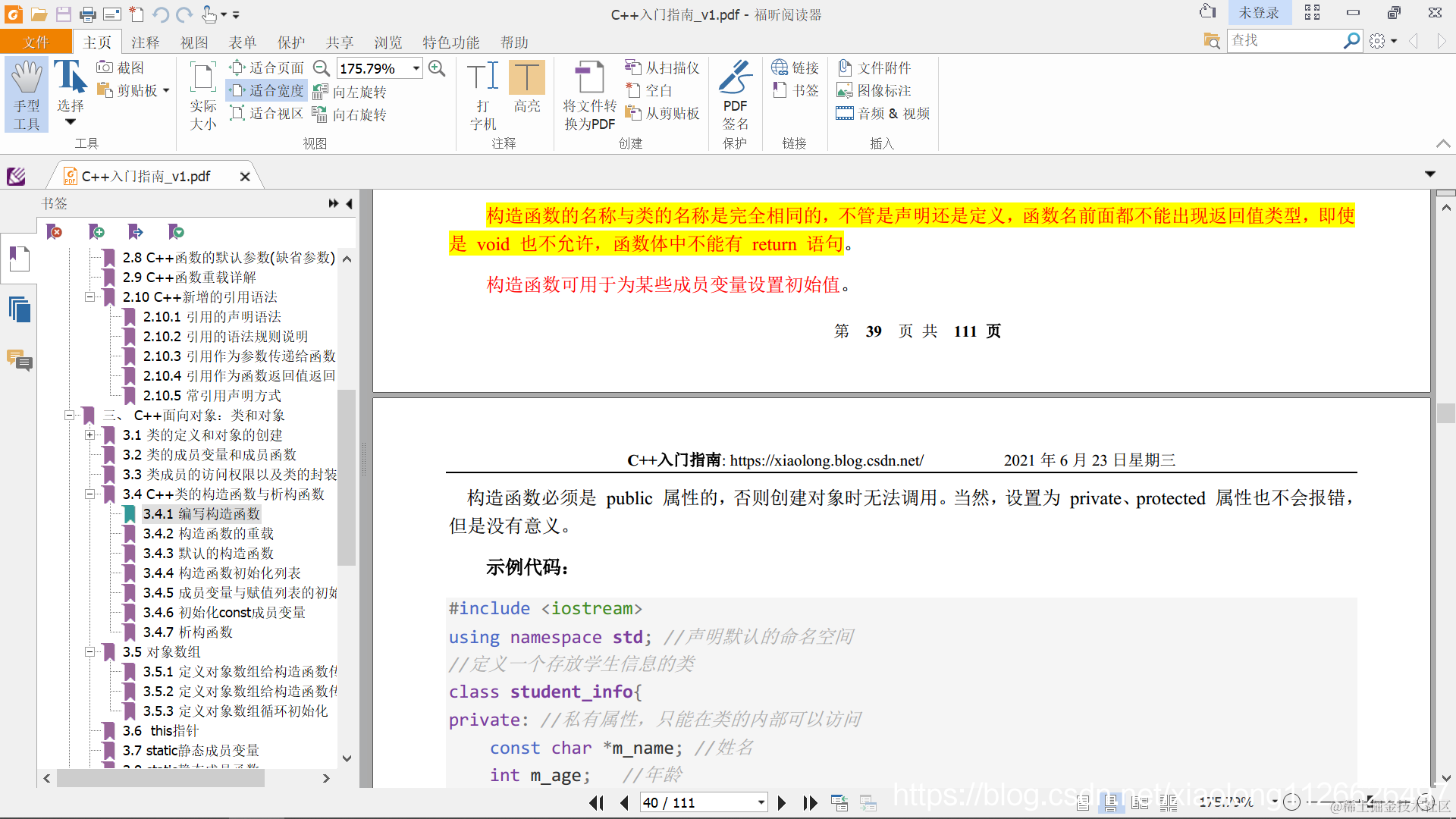Expand the 3.1 class definition bookmark
The image size is (1456, 819).
(89, 435)
